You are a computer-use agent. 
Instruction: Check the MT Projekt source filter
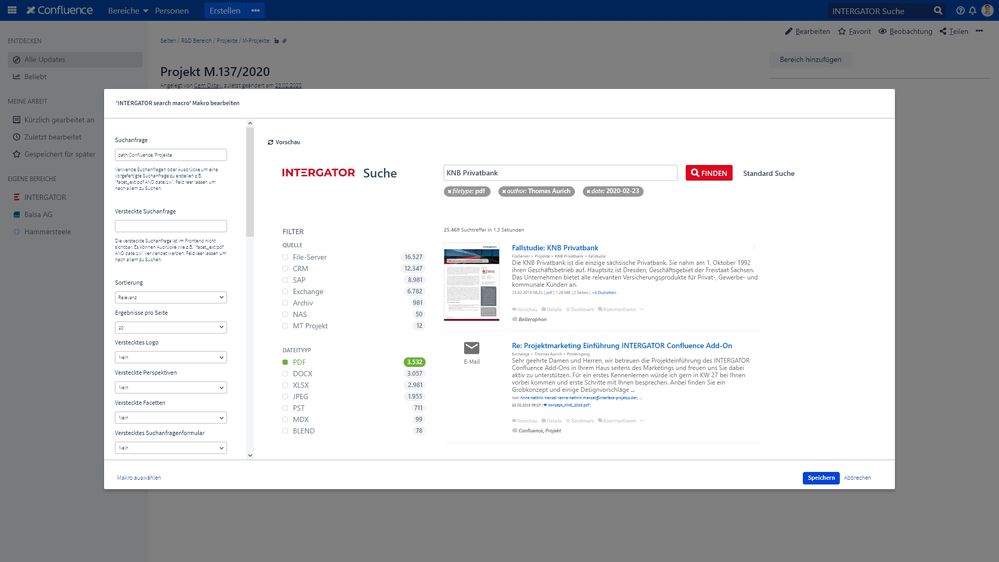285,326
